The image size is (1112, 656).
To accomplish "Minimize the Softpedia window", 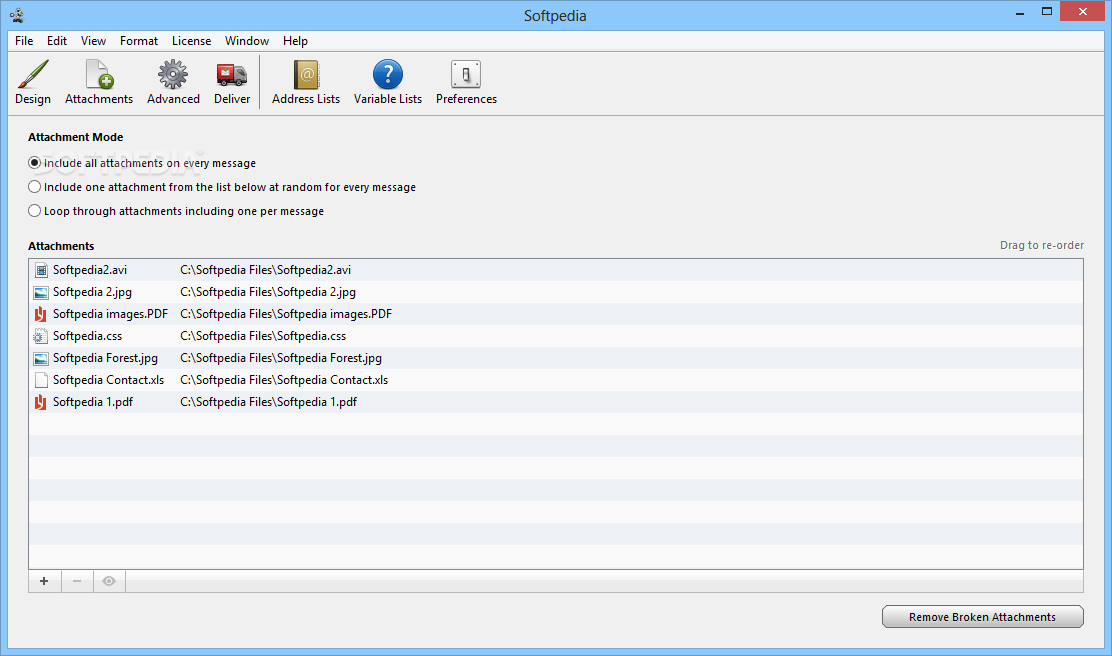I will click(1020, 12).
